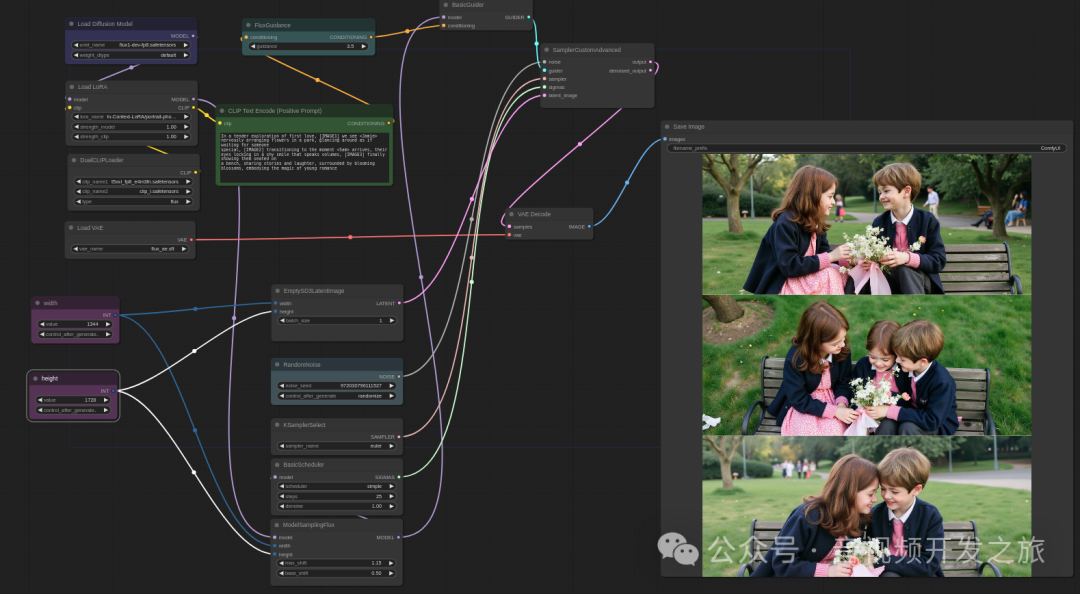Viewport: 1080px width, 594px height.
Task: Adjust the denoise value field
Action: [337, 506]
